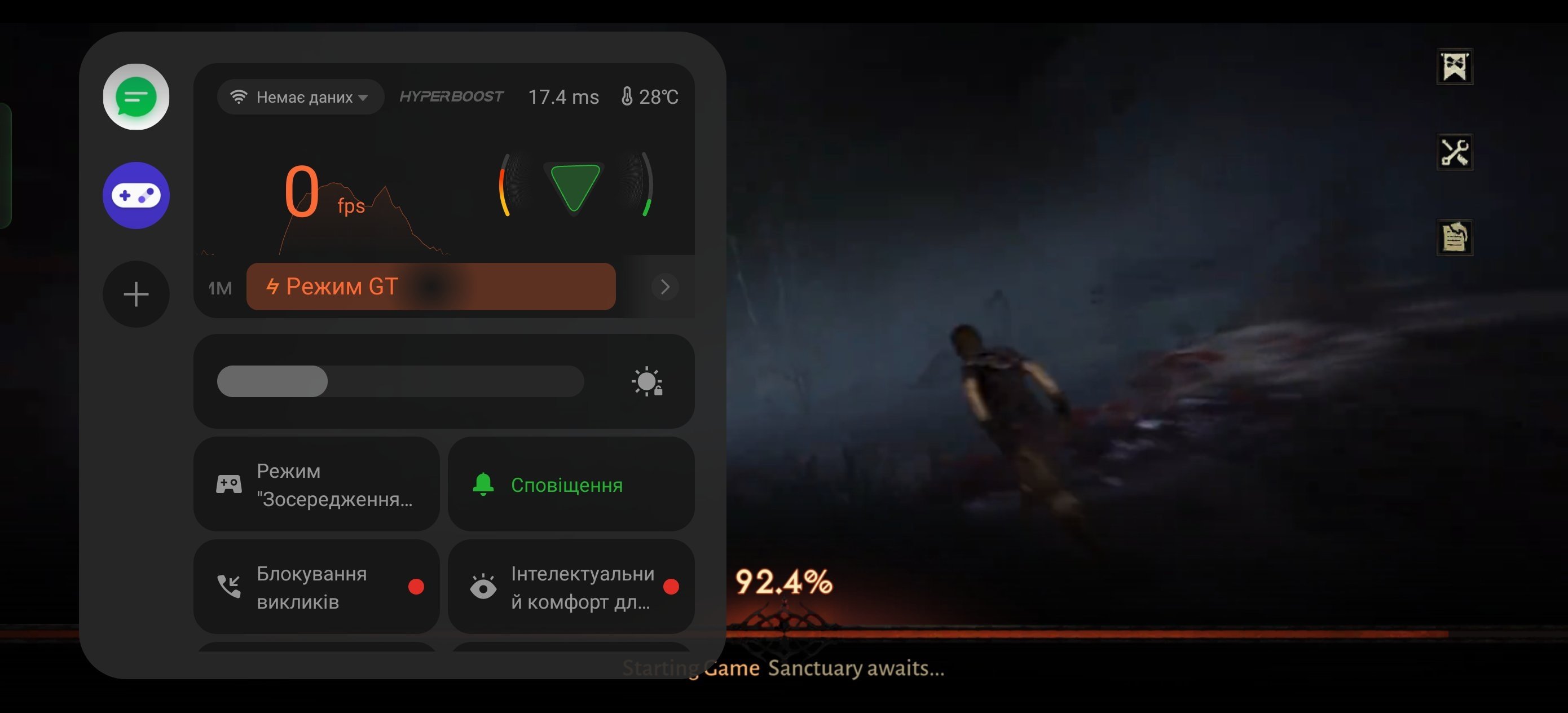
Task: Click the gamepad controller icon
Action: coord(136,195)
